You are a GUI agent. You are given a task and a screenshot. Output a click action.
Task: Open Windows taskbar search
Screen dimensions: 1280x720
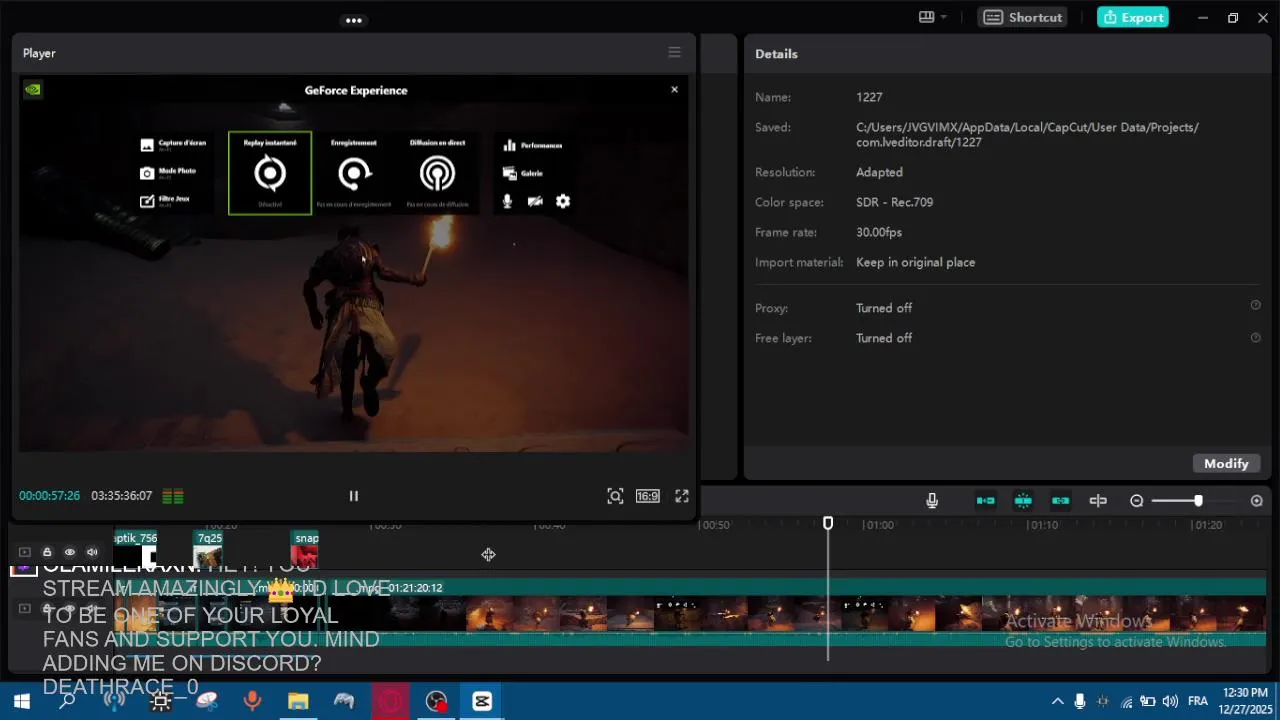[x=67, y=701]
